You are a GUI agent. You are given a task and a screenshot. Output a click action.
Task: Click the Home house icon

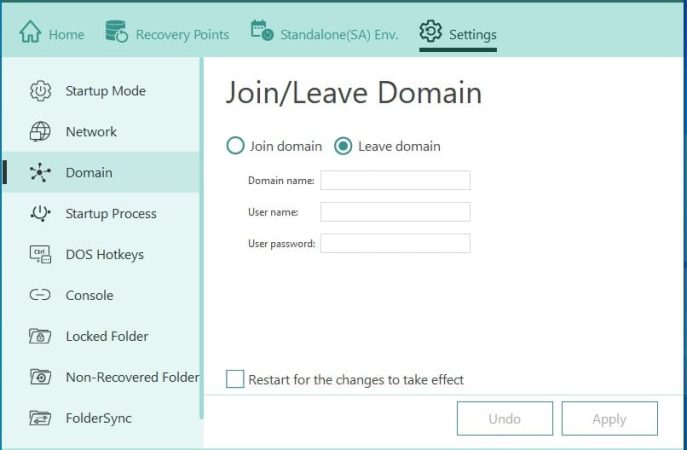[30, 33]
